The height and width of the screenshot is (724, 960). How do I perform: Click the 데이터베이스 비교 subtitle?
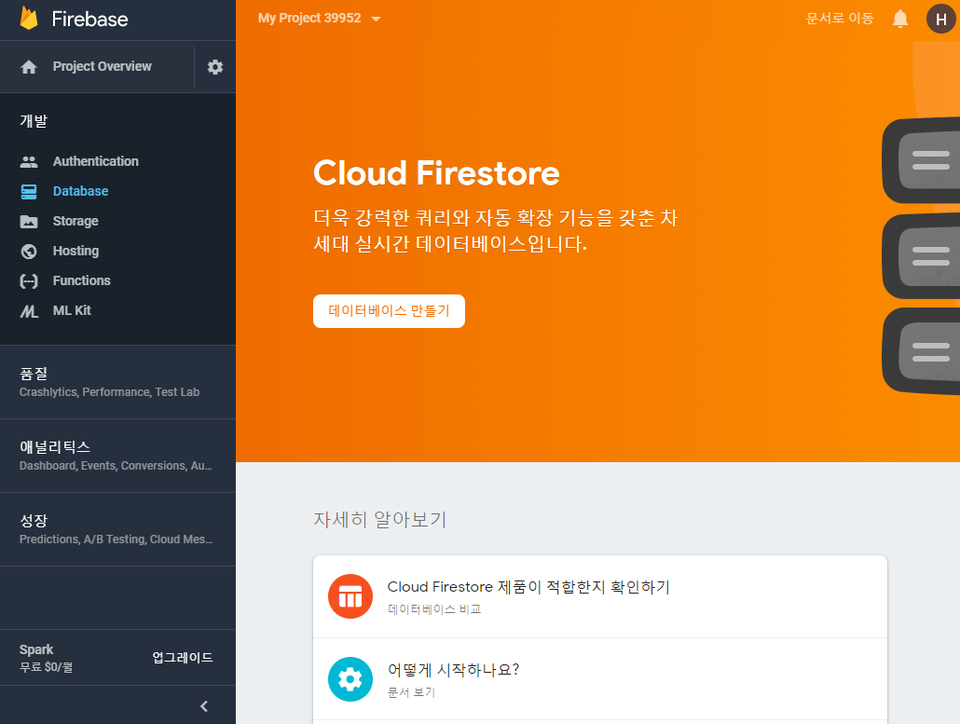coord(434,609)
